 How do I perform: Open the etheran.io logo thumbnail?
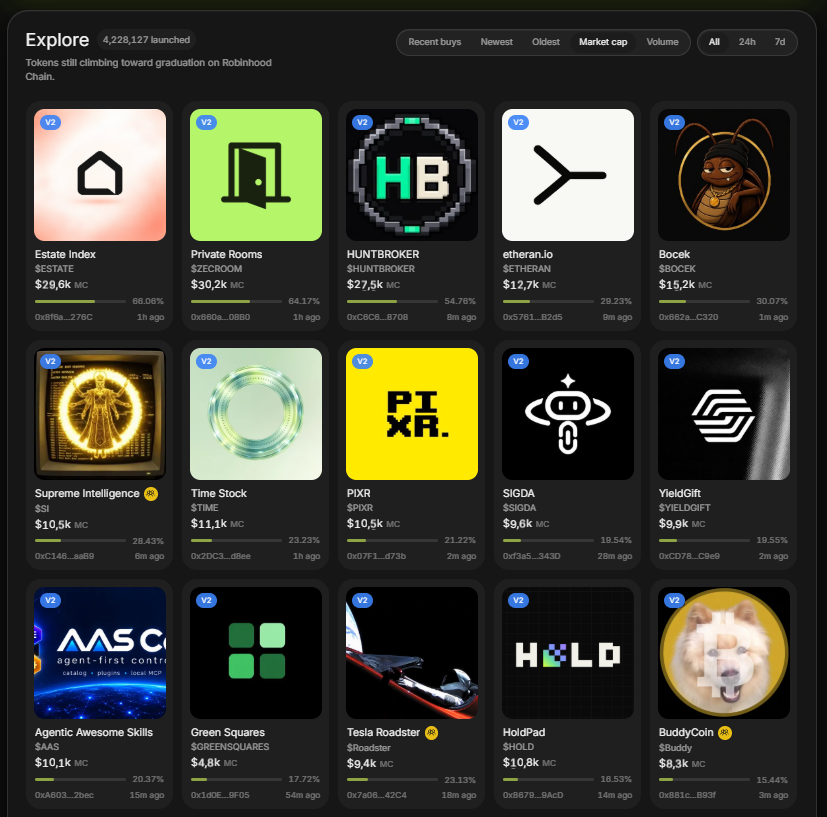[568, 175]
